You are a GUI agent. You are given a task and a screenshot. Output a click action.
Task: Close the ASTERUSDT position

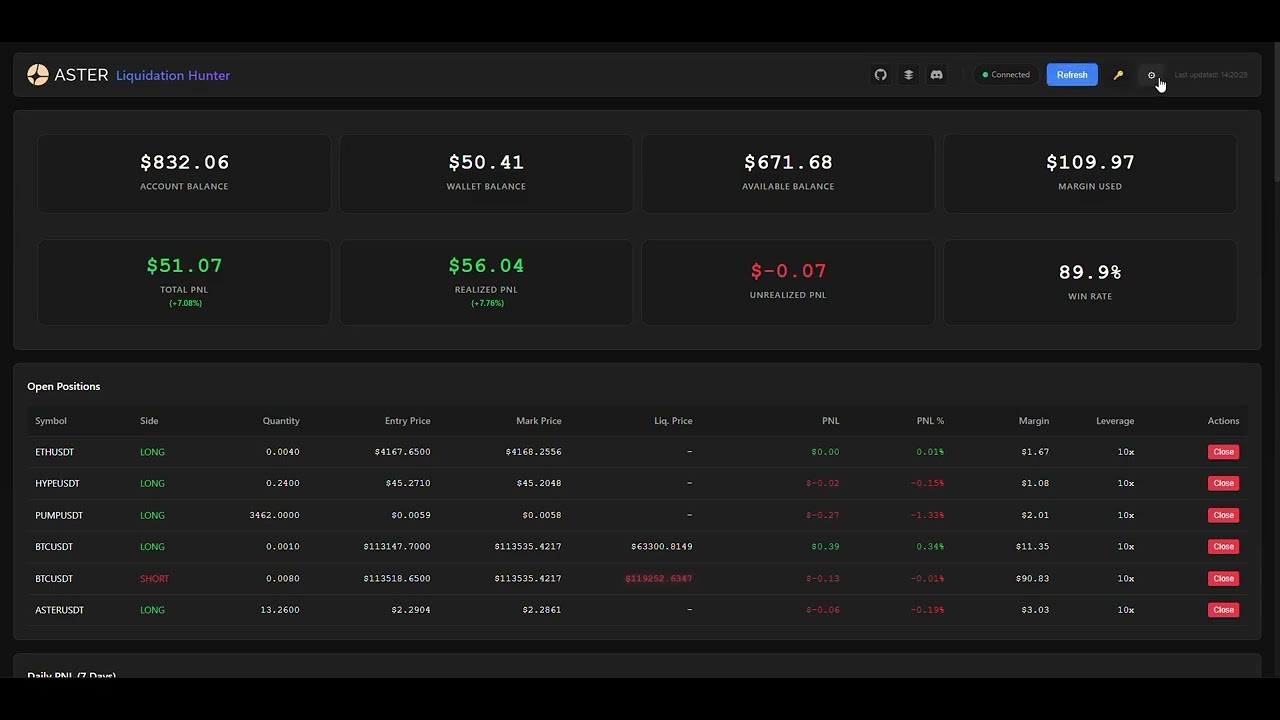click(x=1223, y=610)
